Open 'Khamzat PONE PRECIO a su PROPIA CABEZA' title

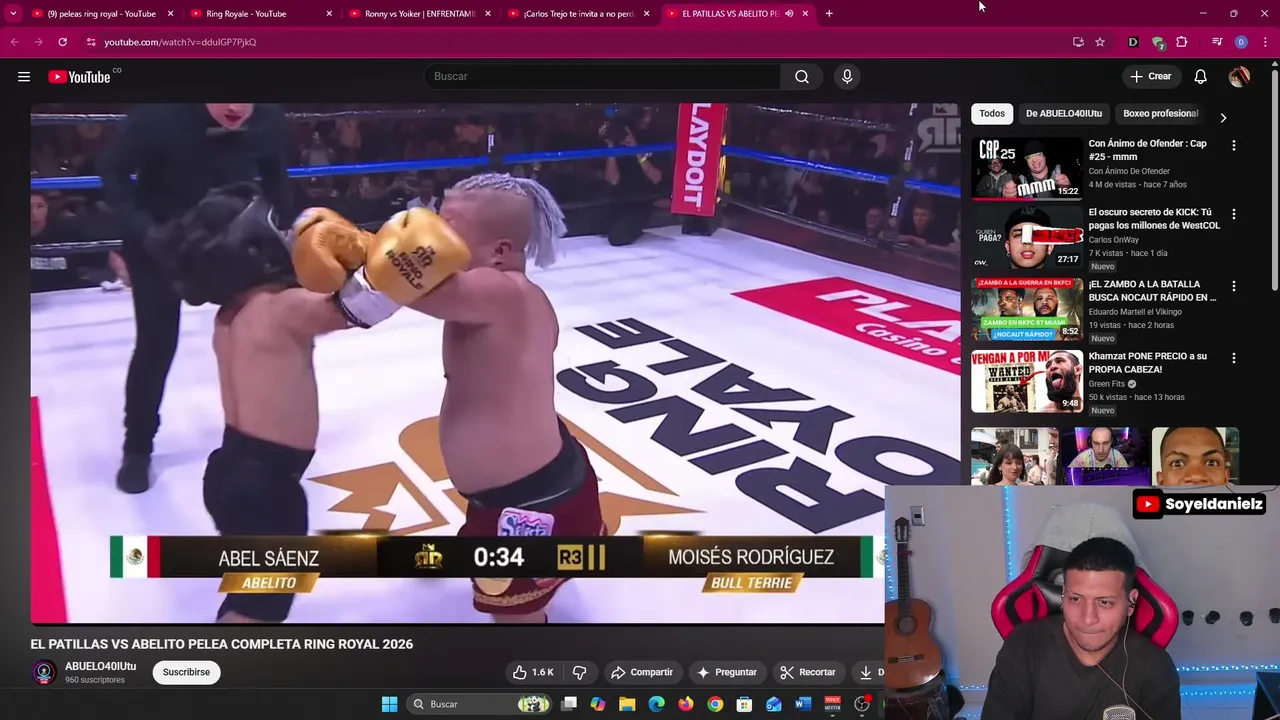(1148, 363)
